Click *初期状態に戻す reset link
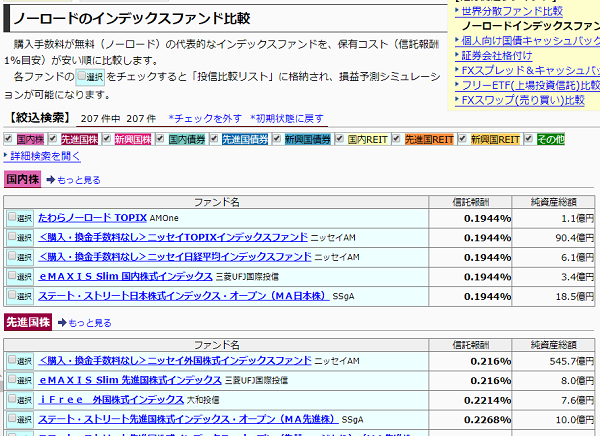 (x=287, y=119)
